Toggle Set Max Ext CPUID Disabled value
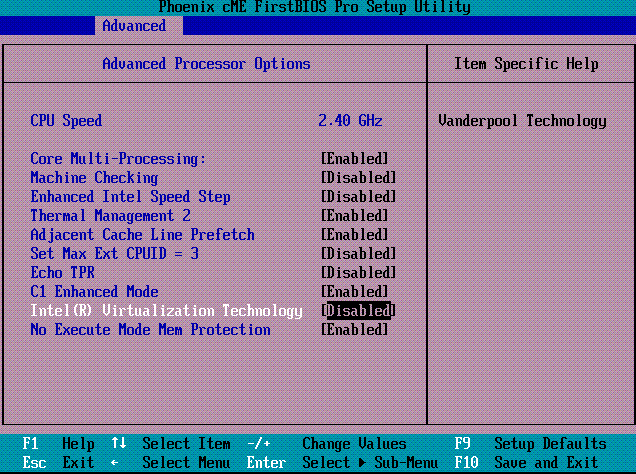 pos(359,254)
